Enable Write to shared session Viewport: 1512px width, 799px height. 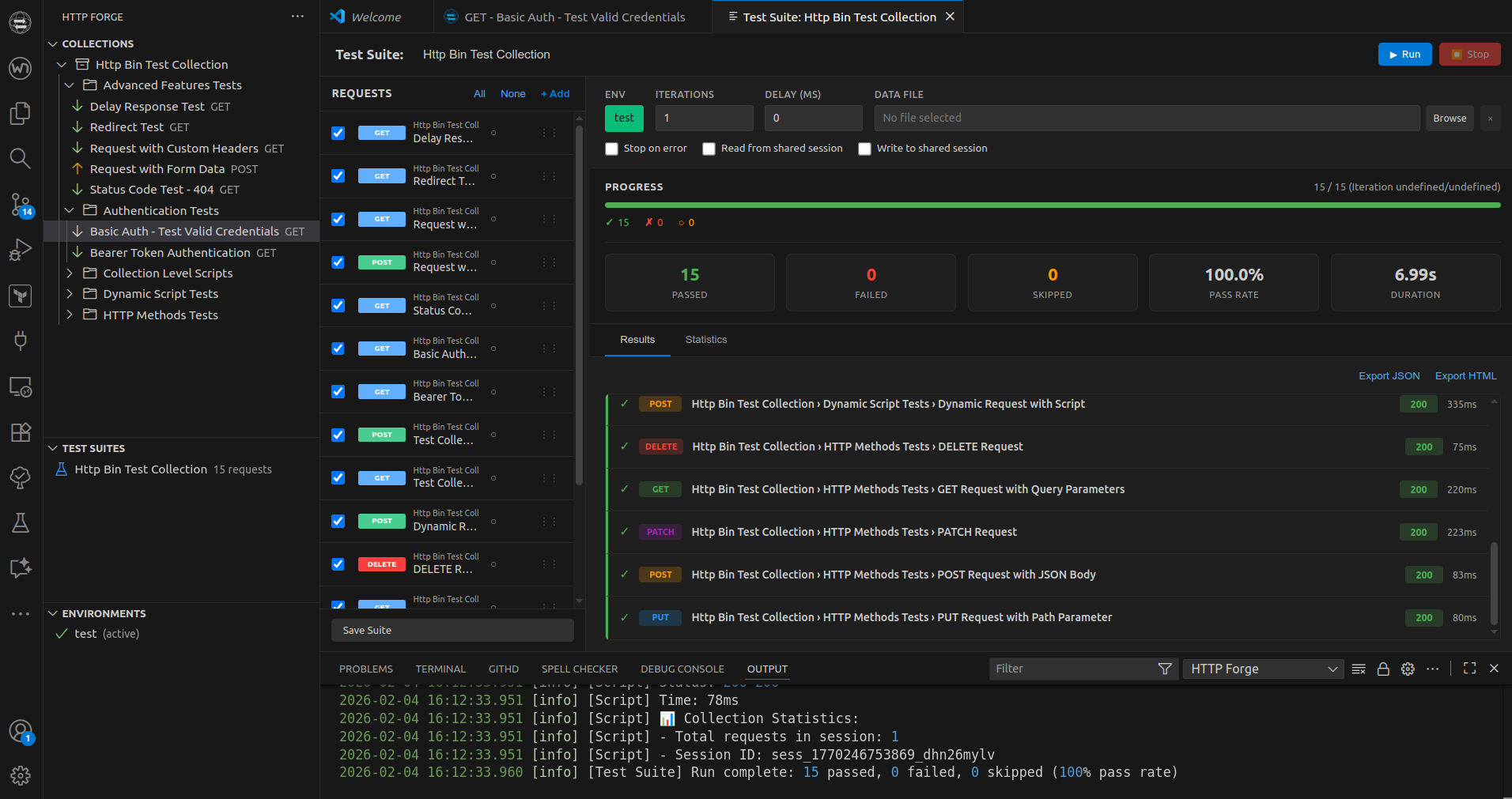(864, 149)
